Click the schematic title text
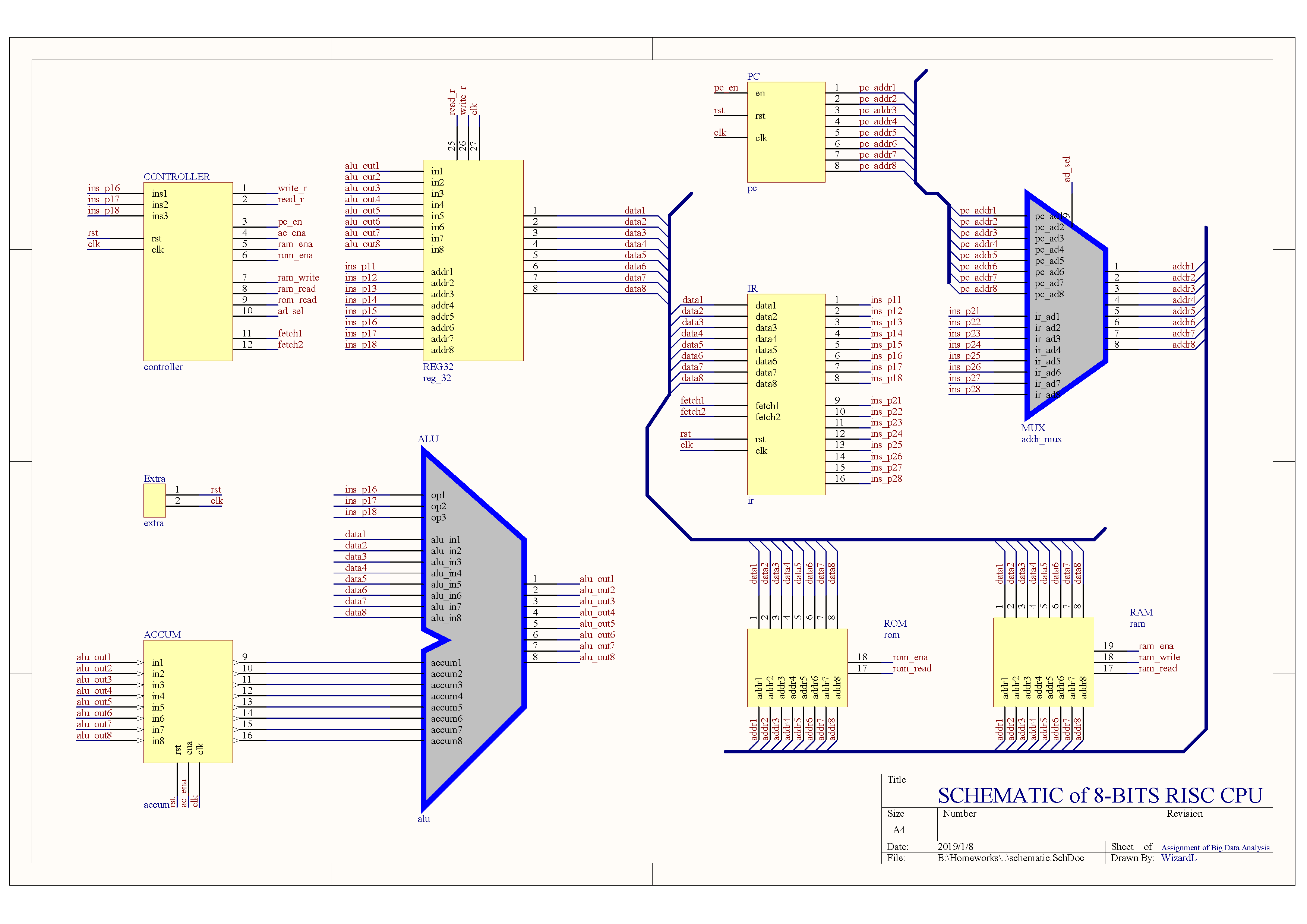This screenshot has height=924, width=1307. (1100, 795)
